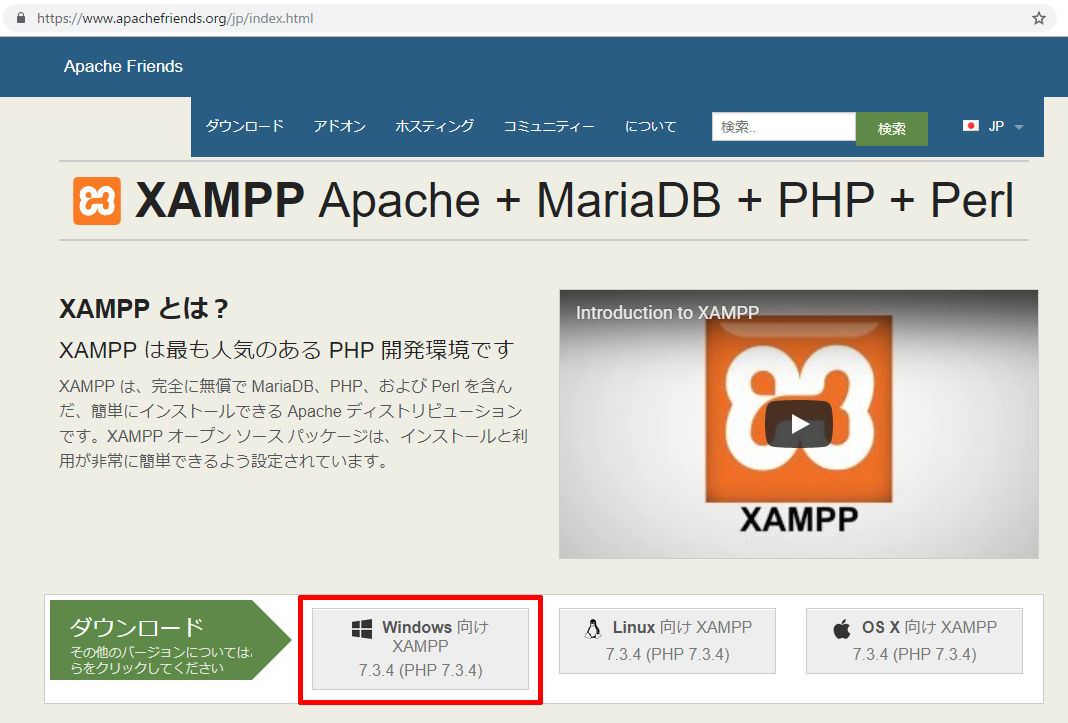Viewport: 1068px width, 723px height.
Task: Click the Apple logo for OS X
Action: click(x=842, y=629)
